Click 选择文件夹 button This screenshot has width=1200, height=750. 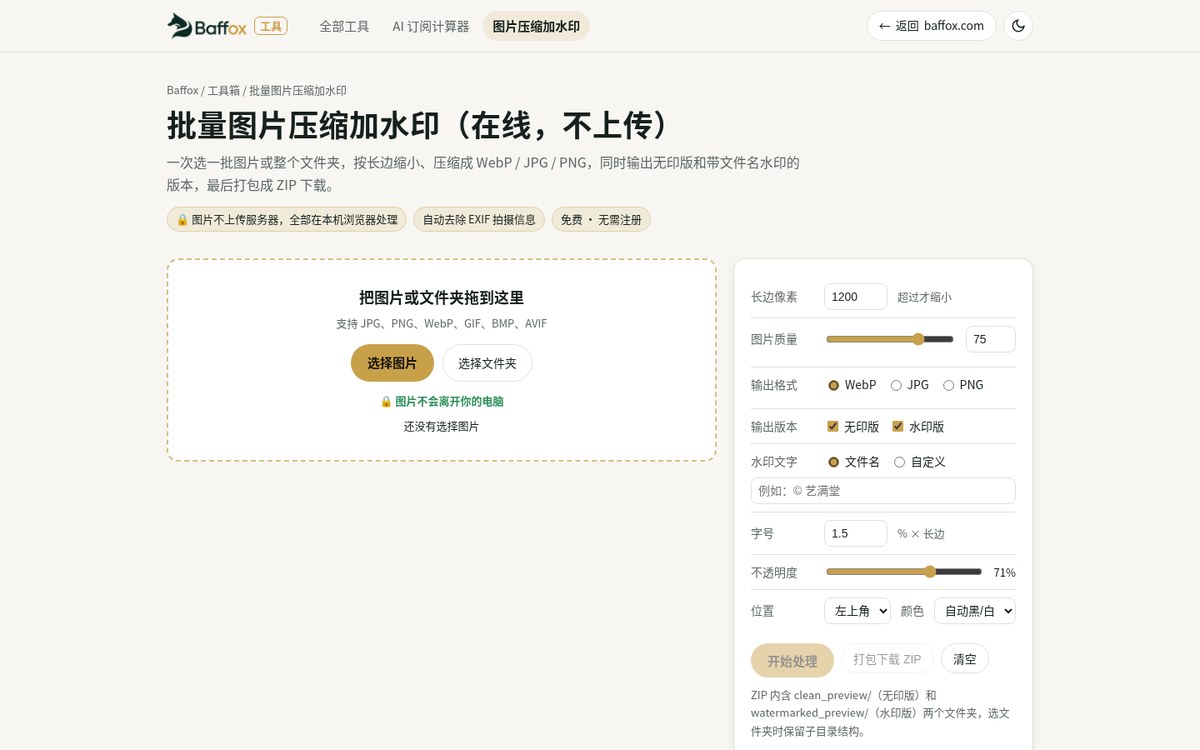pos(487,363)
